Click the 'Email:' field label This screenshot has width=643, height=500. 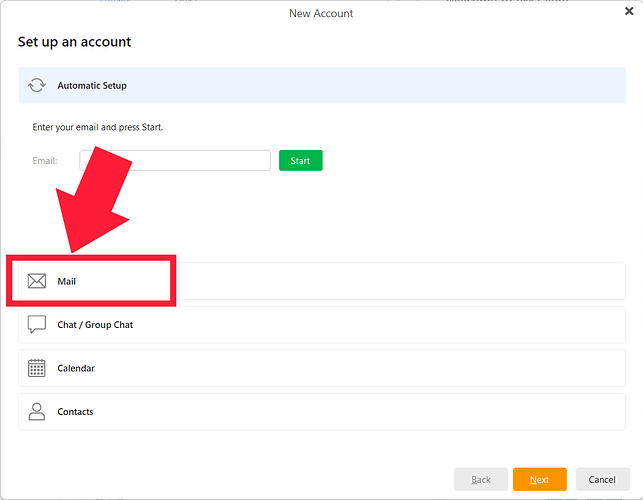(45, 161)
